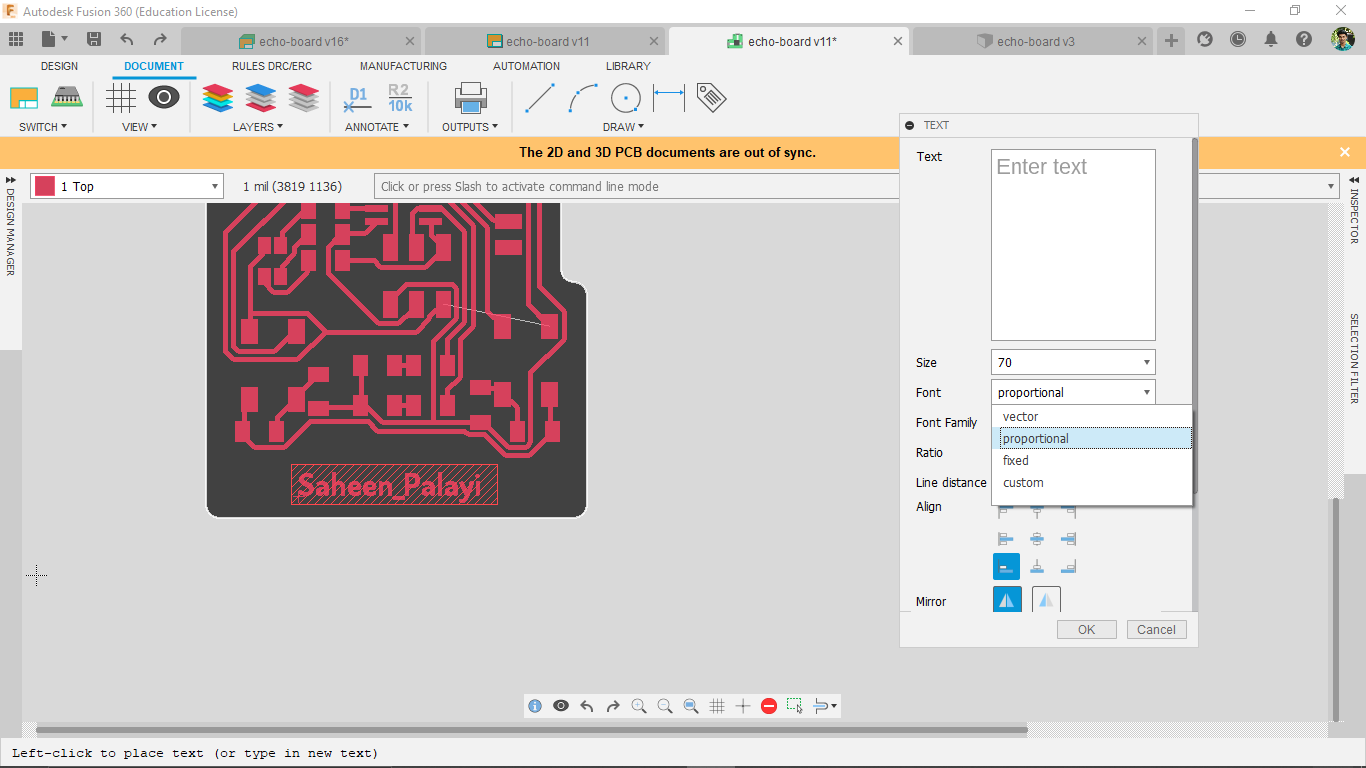The image size is (1366, 768).
Task: Select the tag attribute tool icon
Action: [x=711, y=97]
